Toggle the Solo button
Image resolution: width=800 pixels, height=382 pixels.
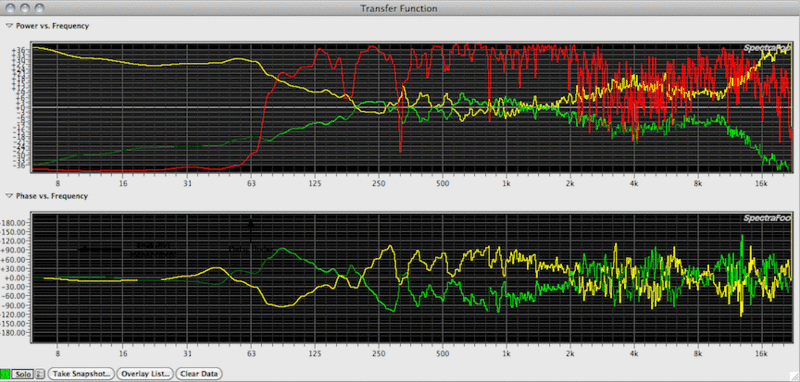[x=23, y=374]
